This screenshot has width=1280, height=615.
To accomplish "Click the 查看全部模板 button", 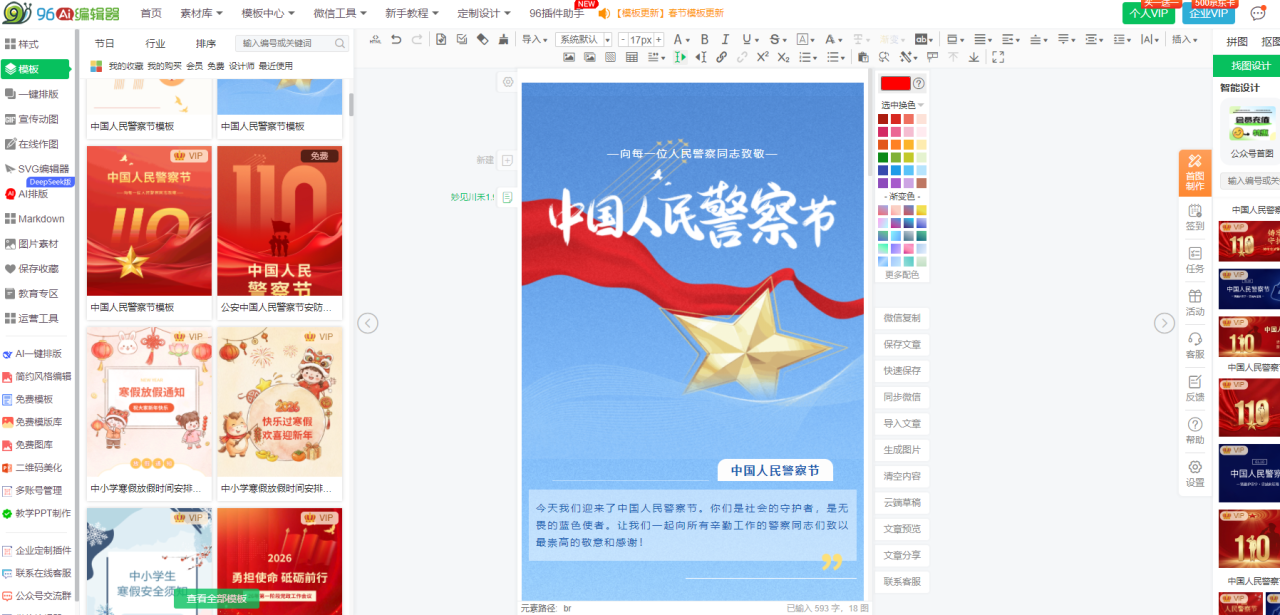I will pos(216,599).
